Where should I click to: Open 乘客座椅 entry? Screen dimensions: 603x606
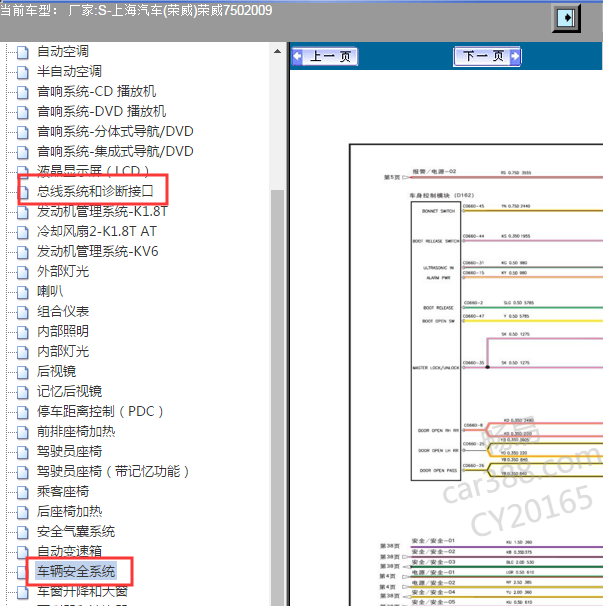point(63,492)
